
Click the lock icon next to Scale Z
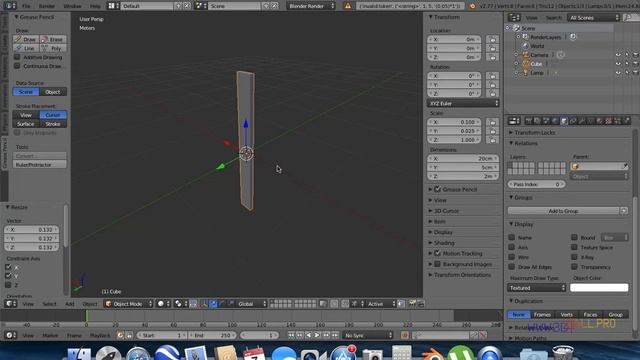pos(493,140)
